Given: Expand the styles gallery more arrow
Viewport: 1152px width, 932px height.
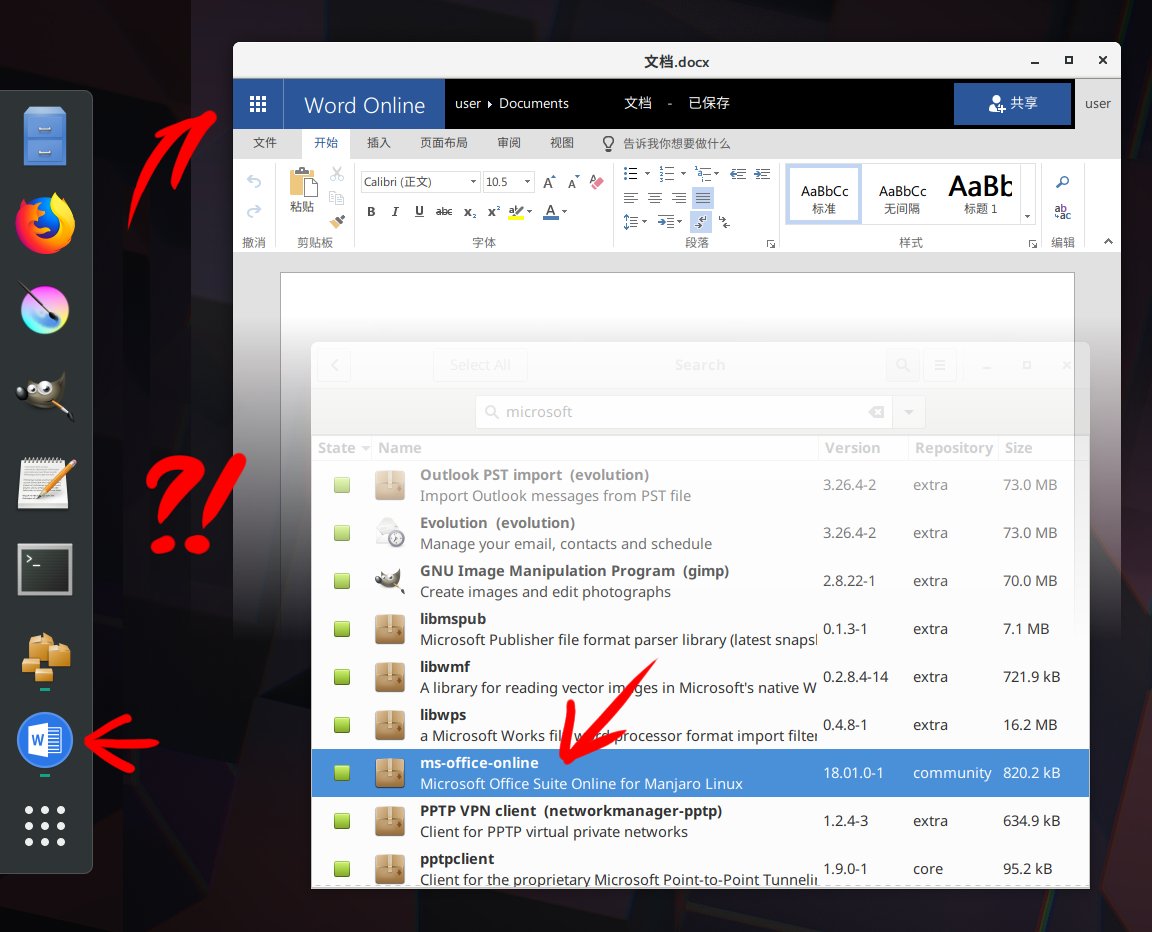Looking at the screenshot, I should 1027,216.
